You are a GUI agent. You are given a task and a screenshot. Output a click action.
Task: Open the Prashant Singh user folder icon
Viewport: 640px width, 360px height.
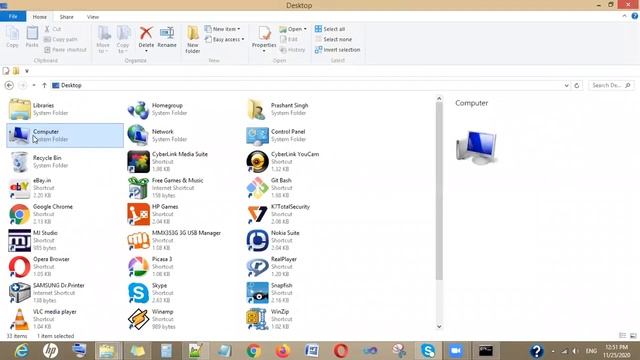(257, 109)
